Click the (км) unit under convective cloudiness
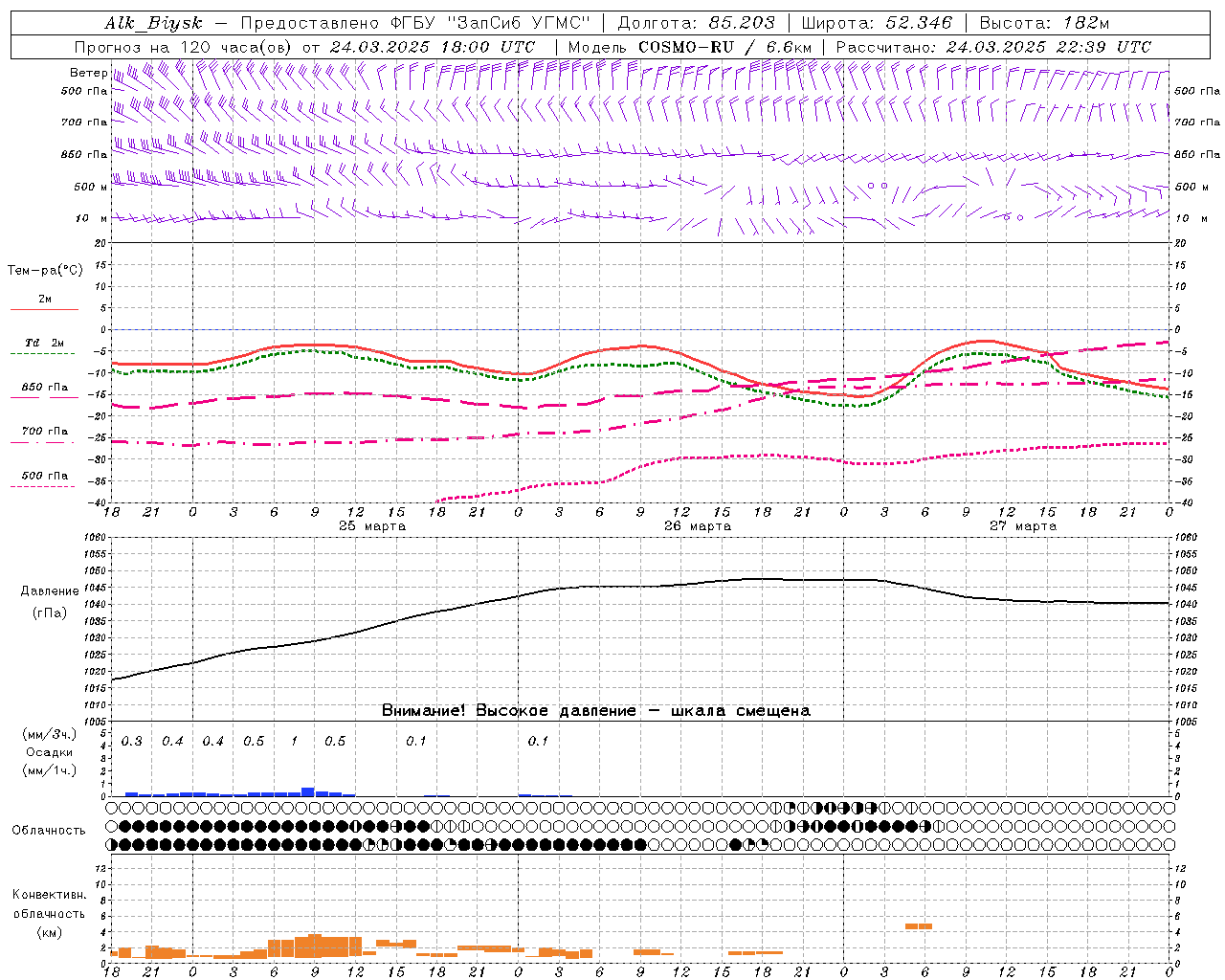The height and width of the screenshot is (980, 1225). [49, 932]
